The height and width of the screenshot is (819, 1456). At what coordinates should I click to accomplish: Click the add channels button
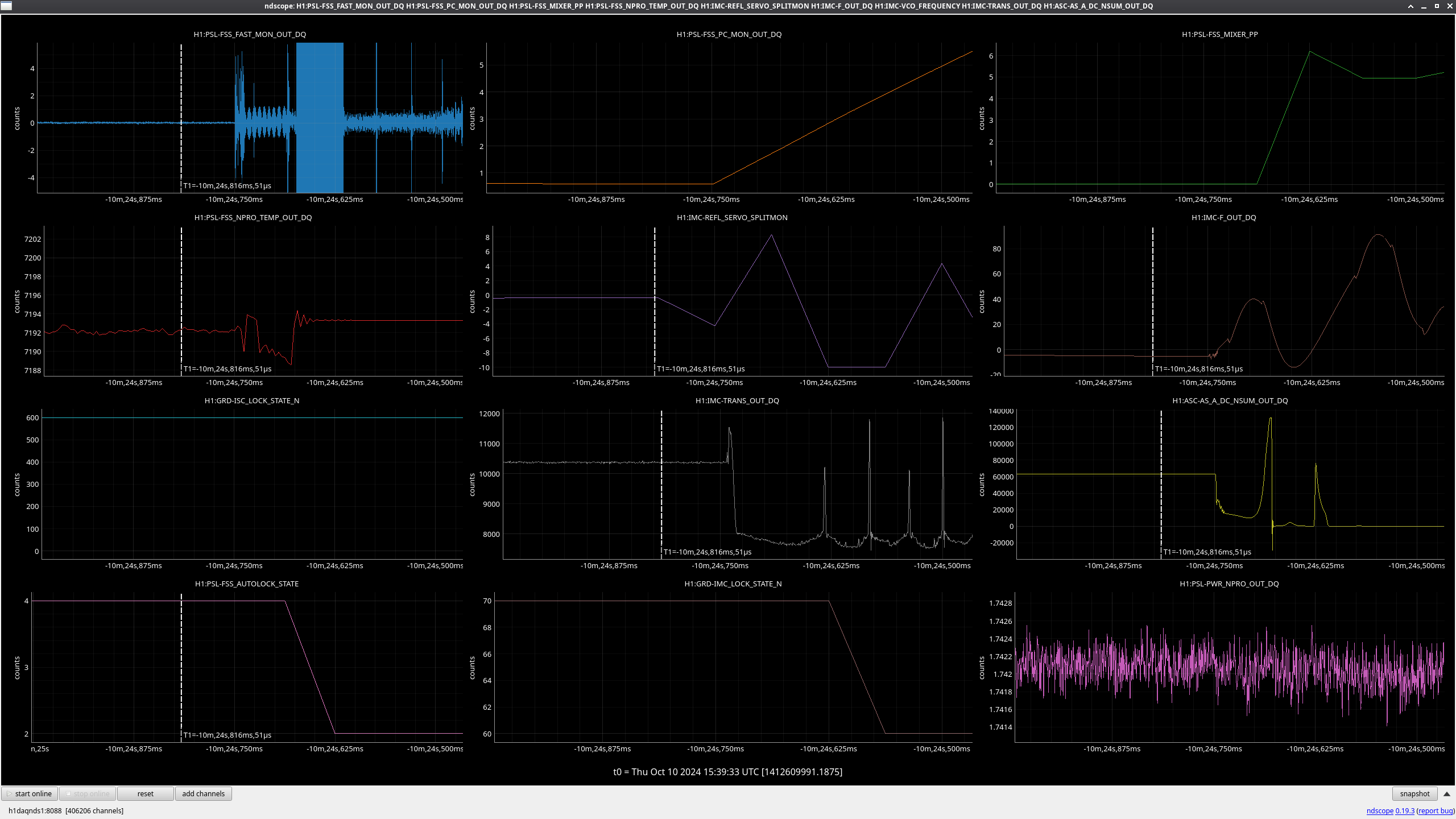coord(203,793)
